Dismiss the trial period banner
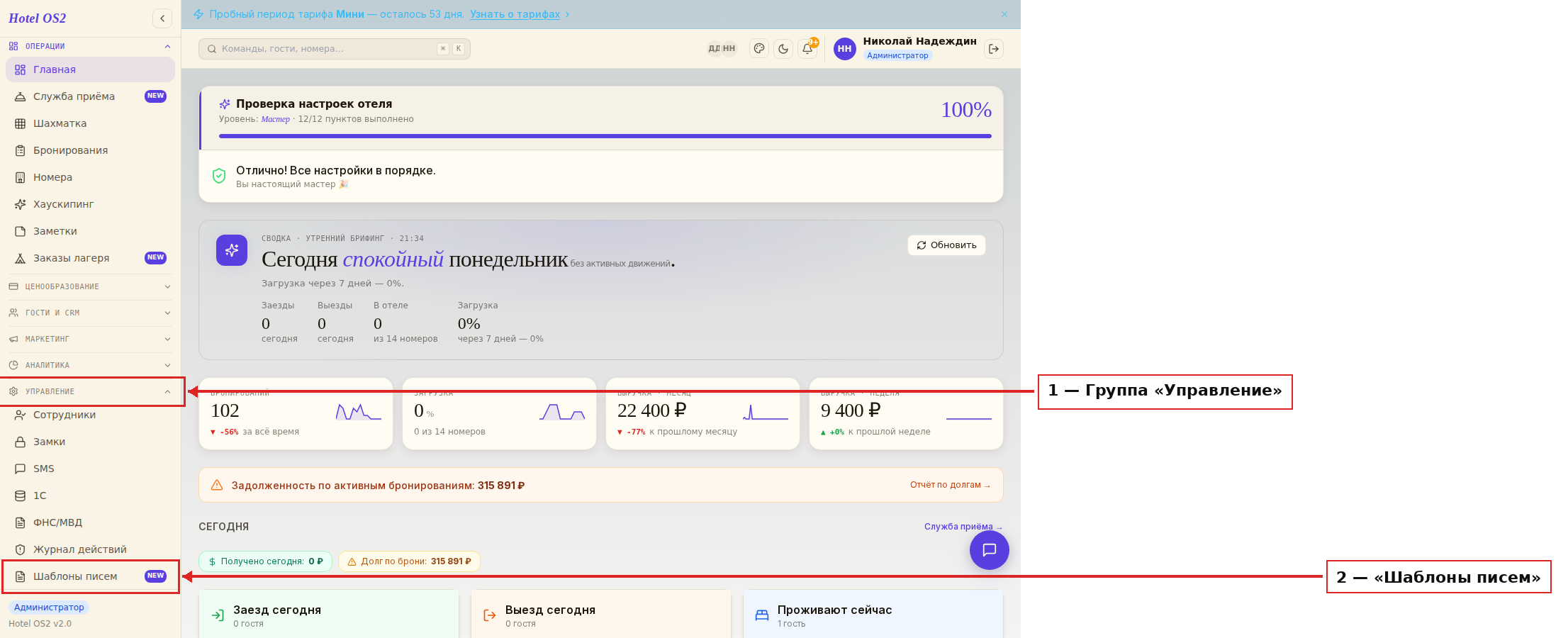The image size is (1568, 638). point(1004,14)
